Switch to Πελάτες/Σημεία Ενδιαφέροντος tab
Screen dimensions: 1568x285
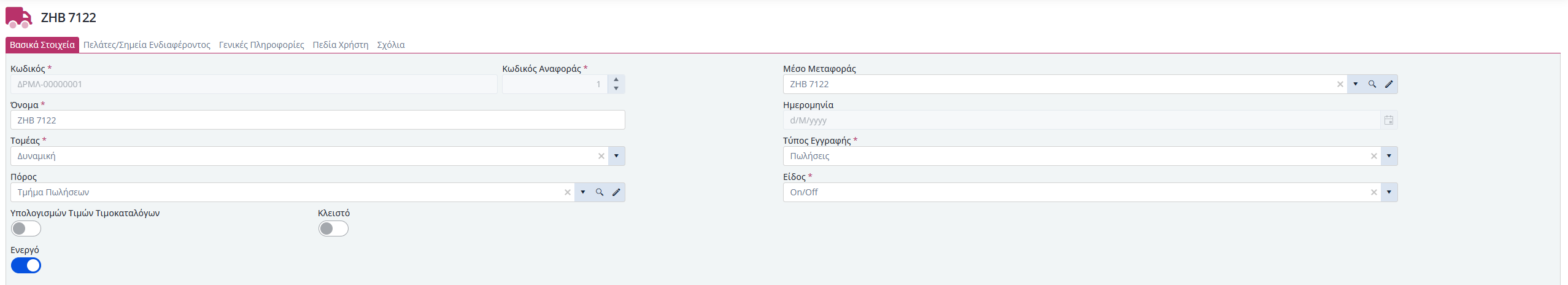[147, 45]
